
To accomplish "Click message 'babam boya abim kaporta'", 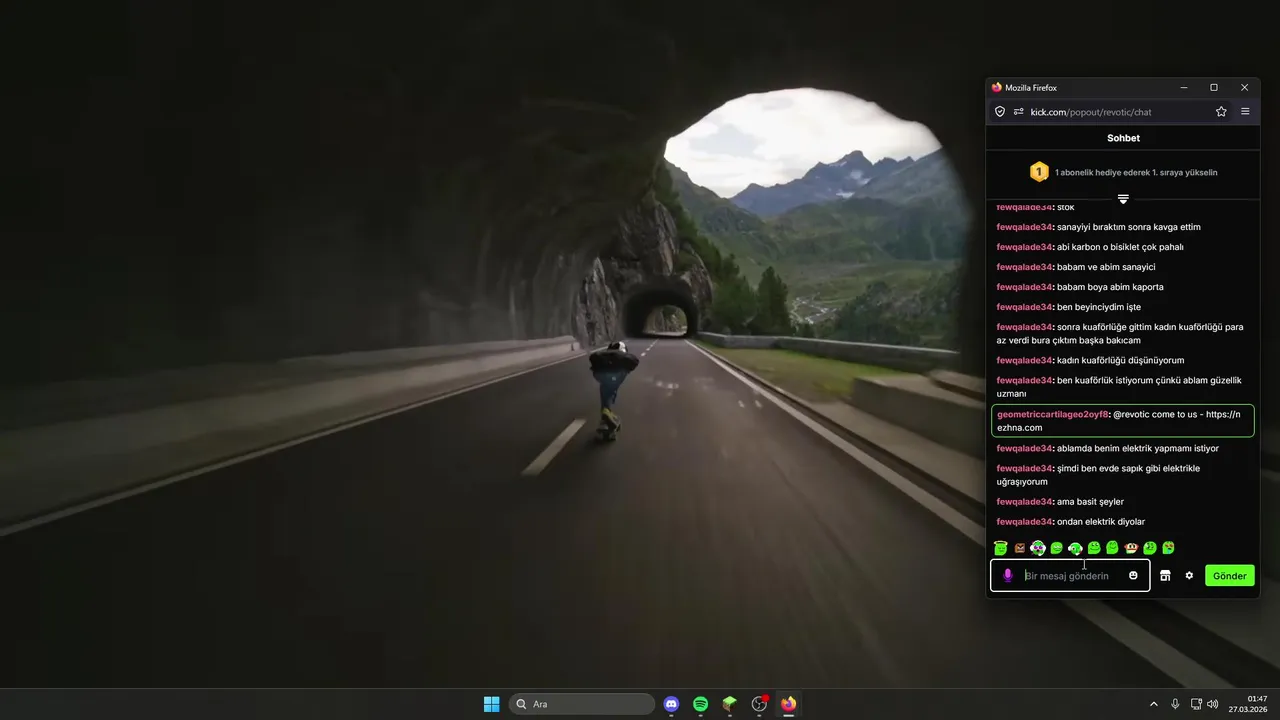I will click(1110, 287).
